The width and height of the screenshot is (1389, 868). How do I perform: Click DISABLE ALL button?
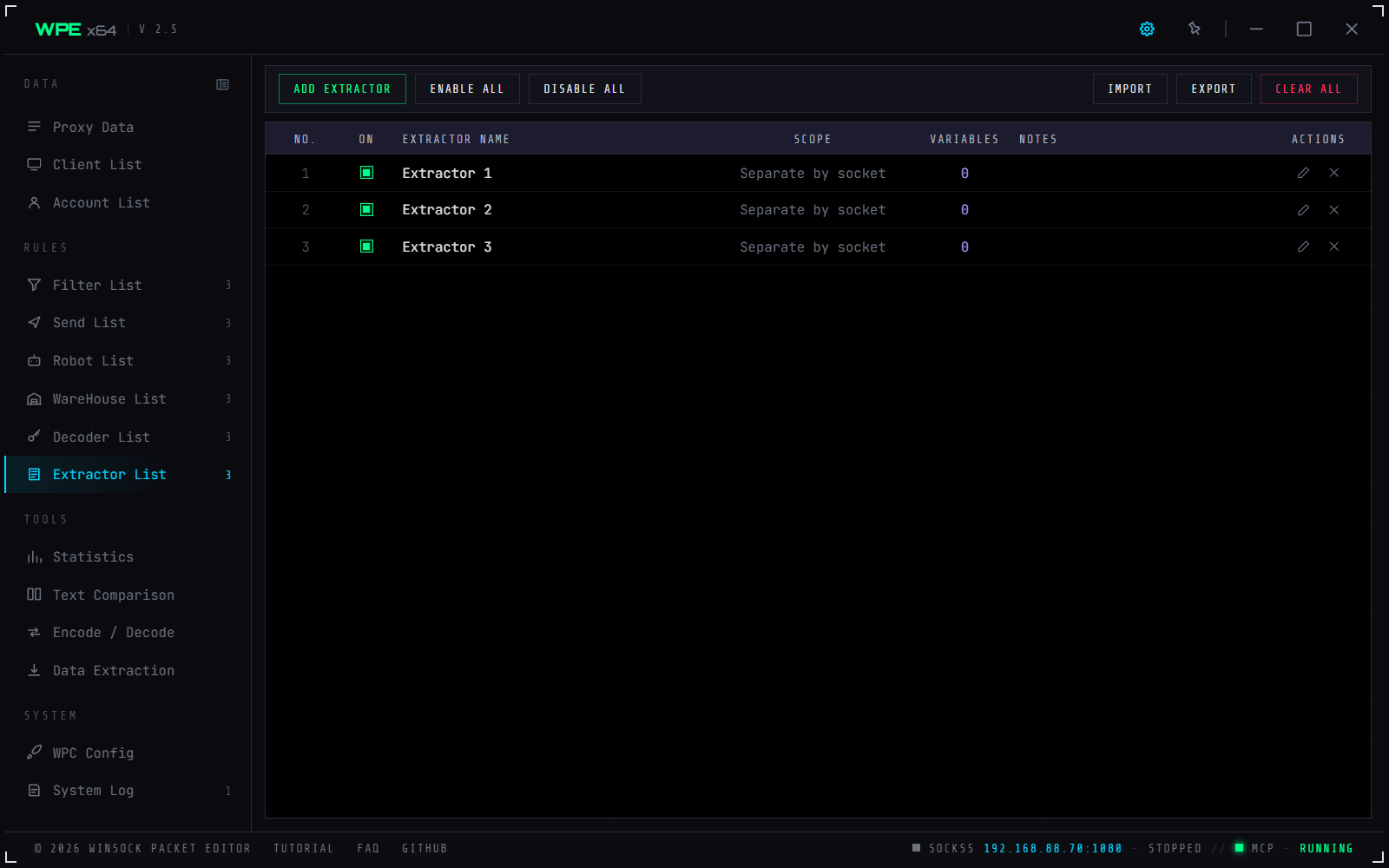coord(584,89)
